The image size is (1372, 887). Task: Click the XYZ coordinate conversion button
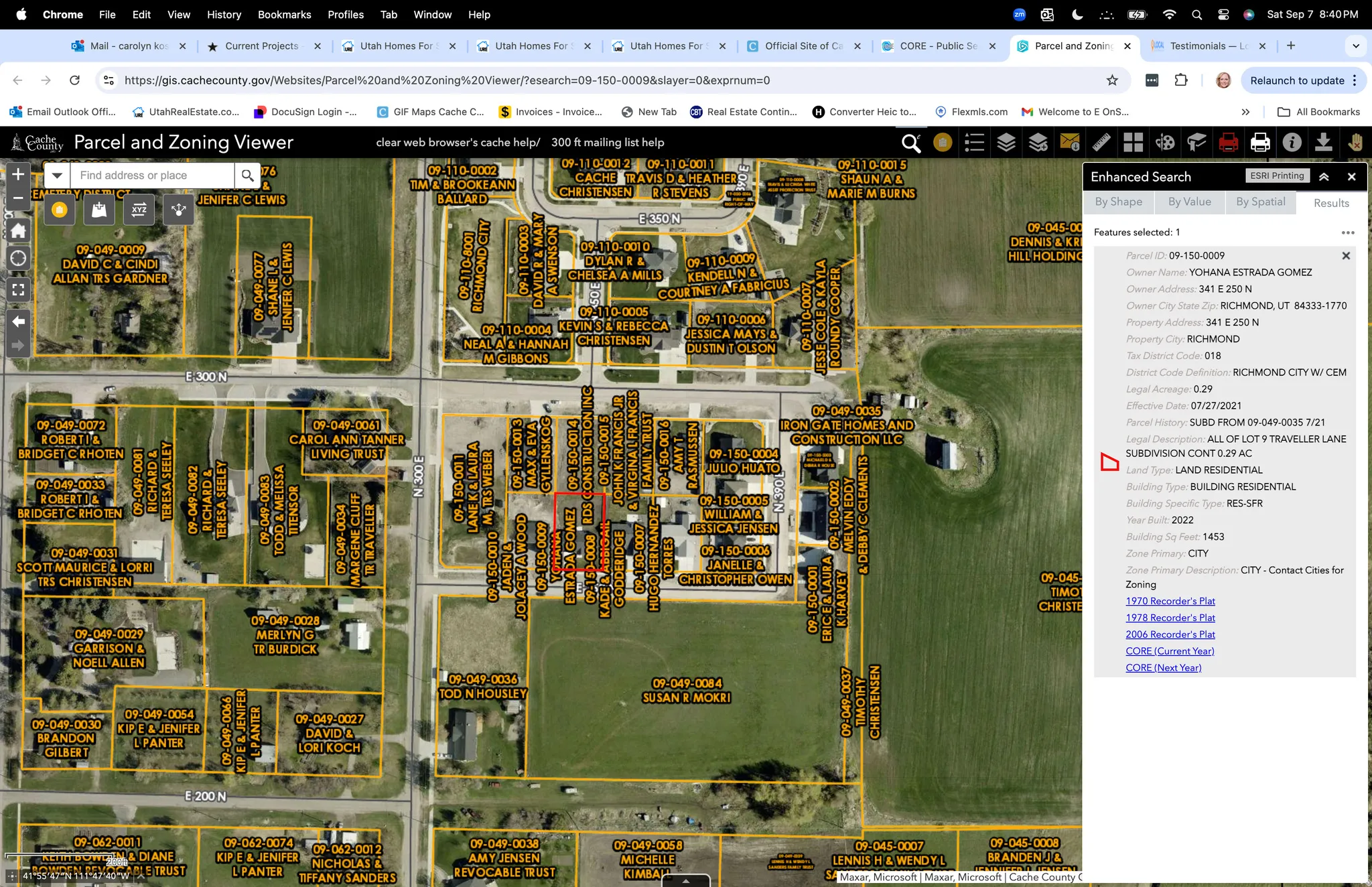(x=139, y=210)
